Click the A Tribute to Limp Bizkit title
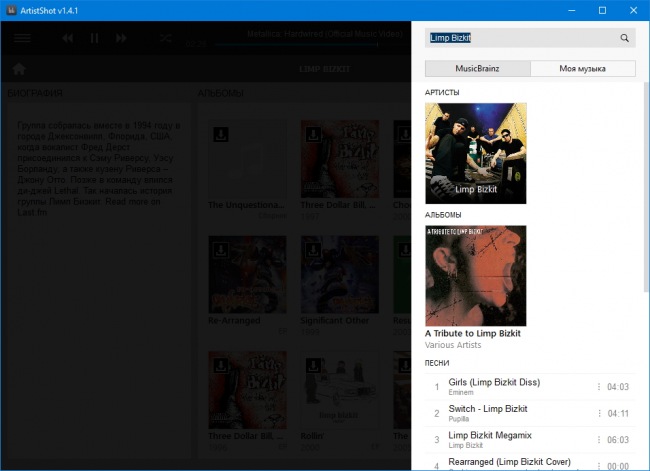Image resolution: width=650 pixels, height=471 pixels. (473, 333)
